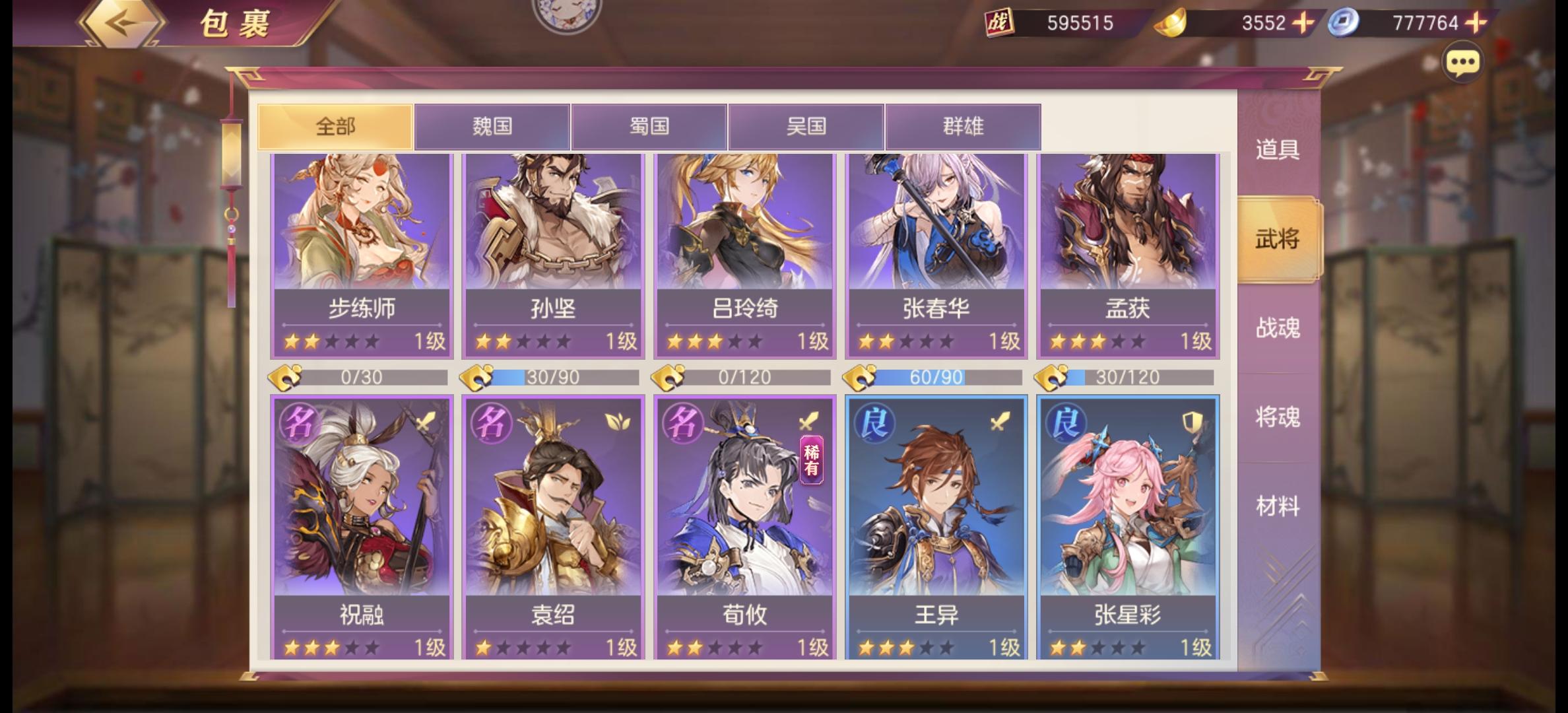Go to the 材料 side category
This screenshot has width=1568, height=713.
coord(1278,507)
